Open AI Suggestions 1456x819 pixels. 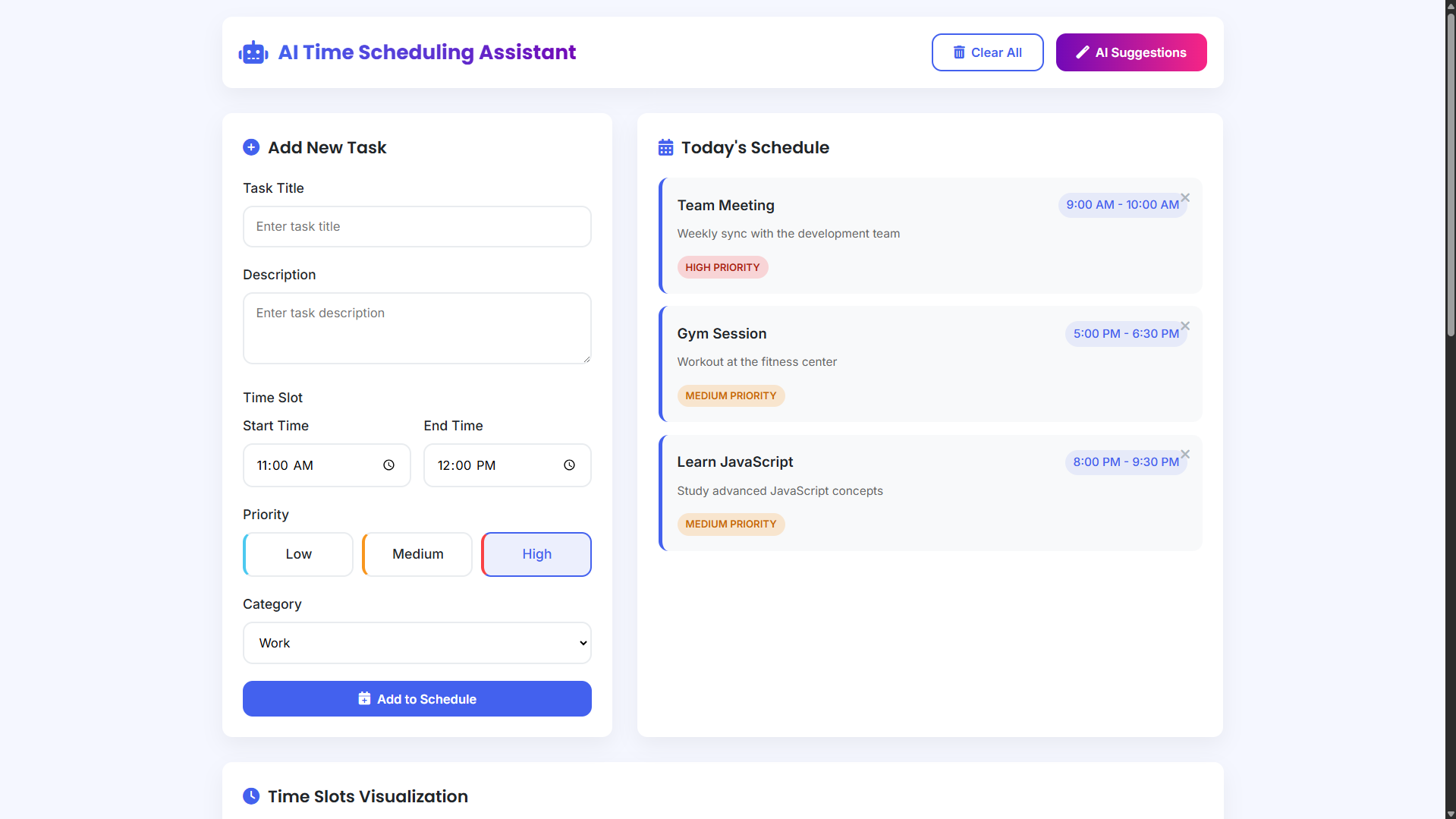coord(1131,52)
